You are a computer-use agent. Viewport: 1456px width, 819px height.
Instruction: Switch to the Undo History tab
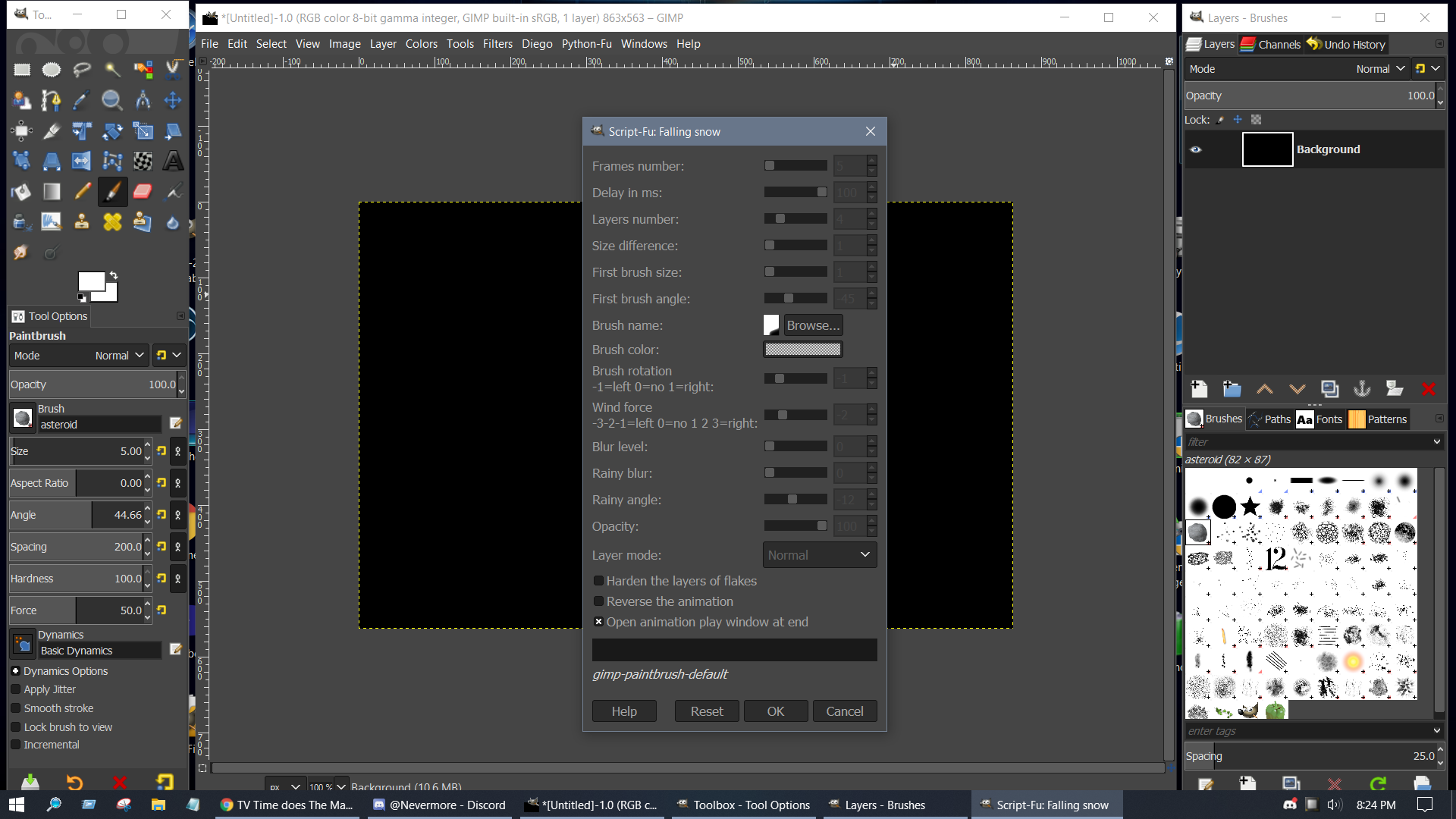1346,44
